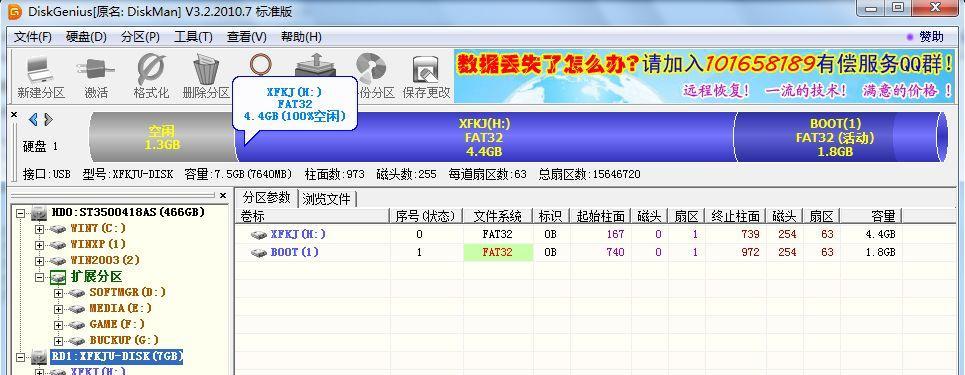This screenshot has height=375, width=965.
Task: Close the disk tree panel
Action: tap(223, 196)
